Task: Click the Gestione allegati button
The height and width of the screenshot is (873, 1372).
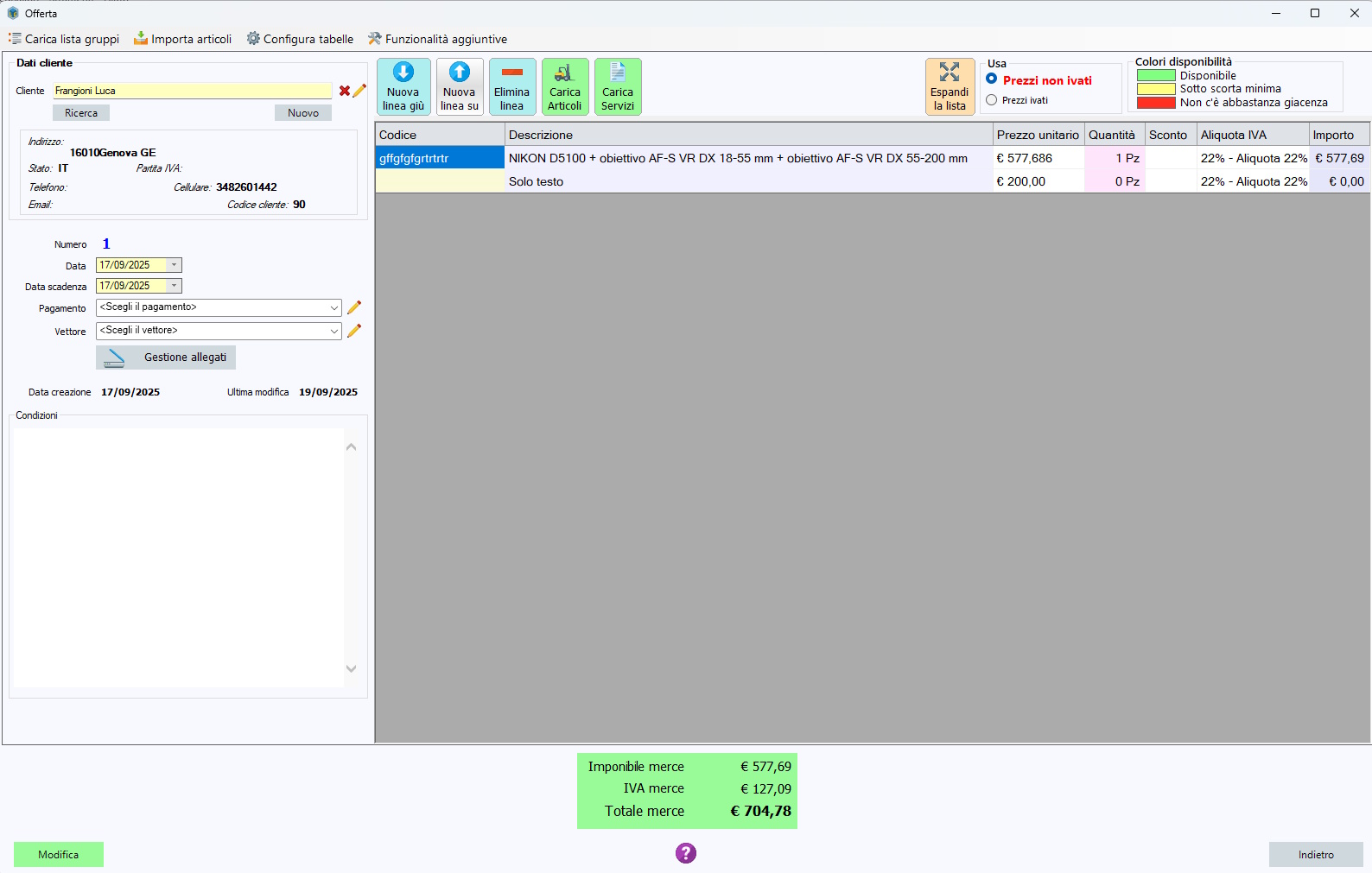Action: (166, 357)
